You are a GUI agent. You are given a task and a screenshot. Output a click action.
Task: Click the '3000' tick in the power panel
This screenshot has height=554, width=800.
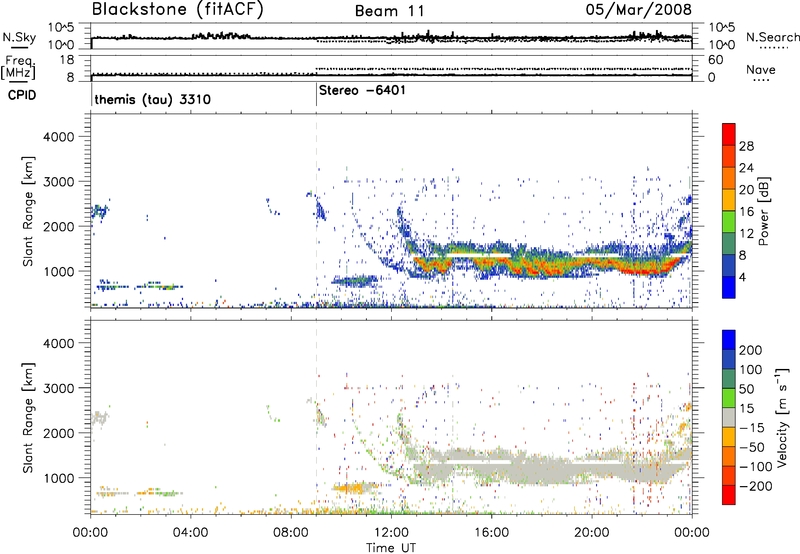pyautogui.click(x=58, y=182)
